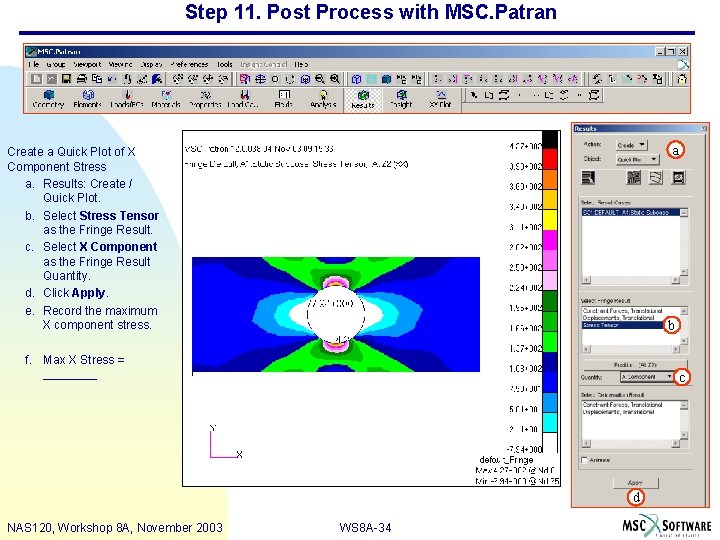This screenshot has height=540, width=720.
Task: Click the Deformation Attributes icon in Results panel
Action: click(x=656, y=178)
